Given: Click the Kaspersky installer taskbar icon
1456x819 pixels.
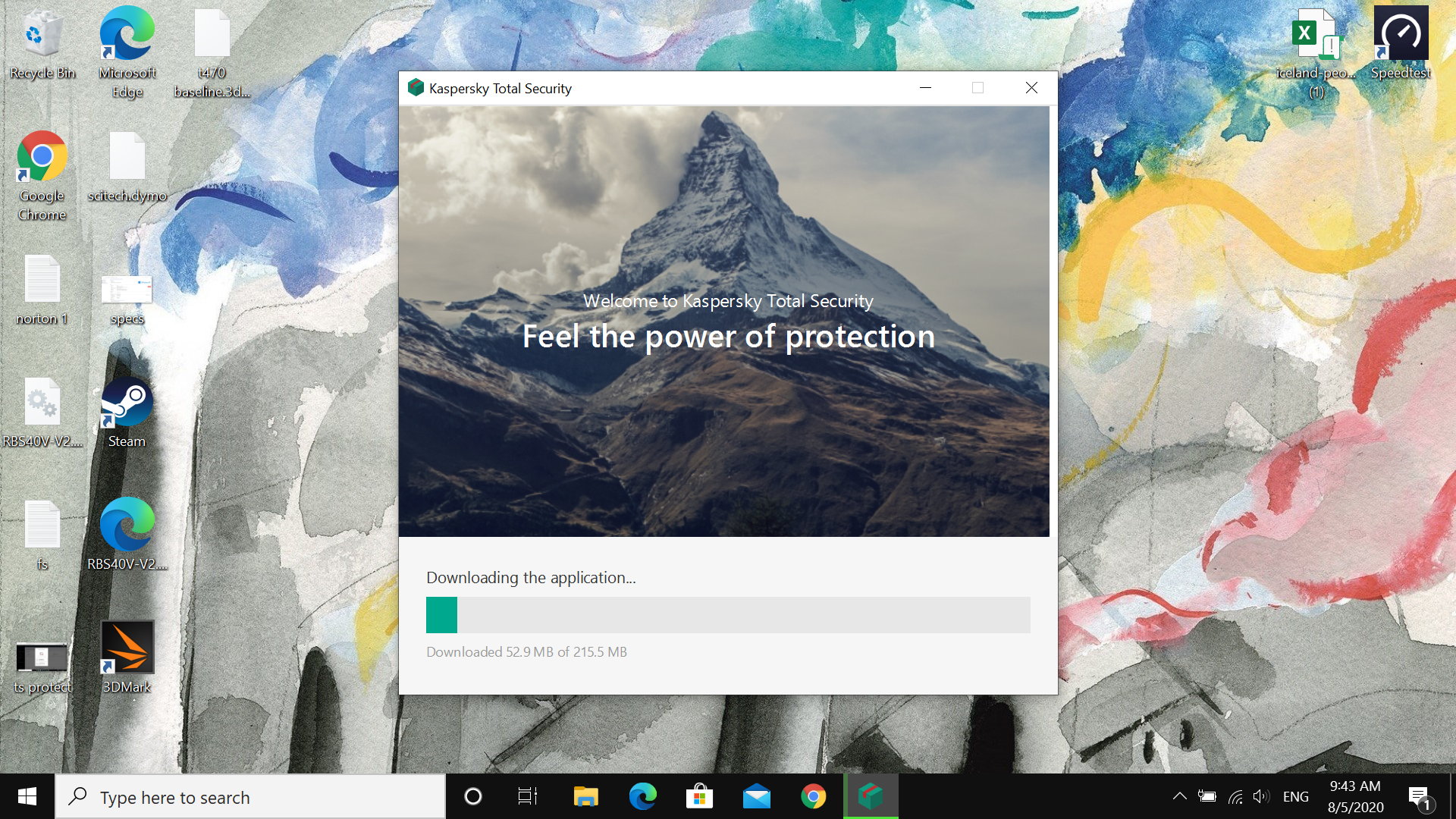Looking at the screenshot, I should tap(871, 796).
